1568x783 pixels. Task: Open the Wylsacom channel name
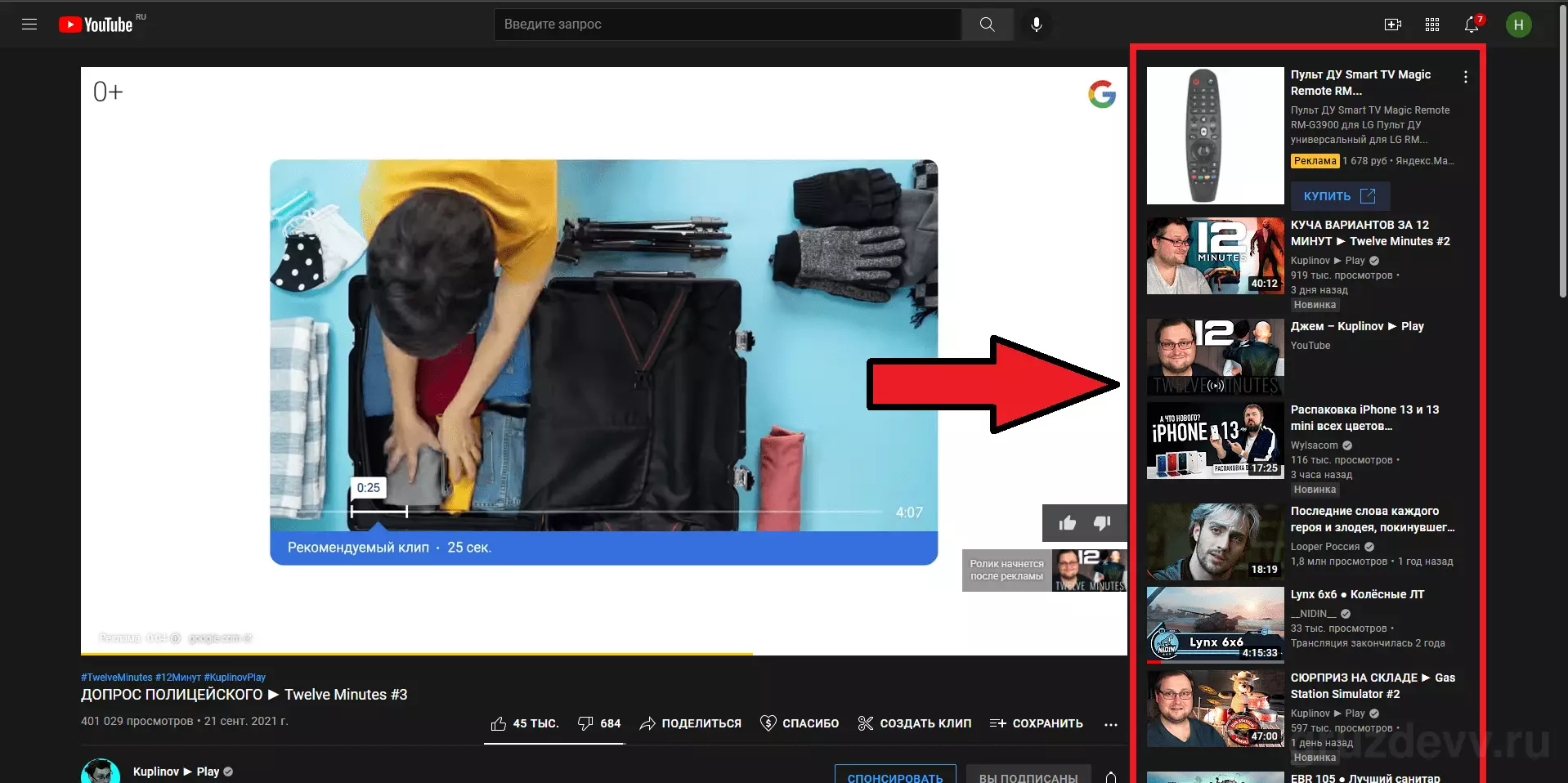click(1315, 445)
